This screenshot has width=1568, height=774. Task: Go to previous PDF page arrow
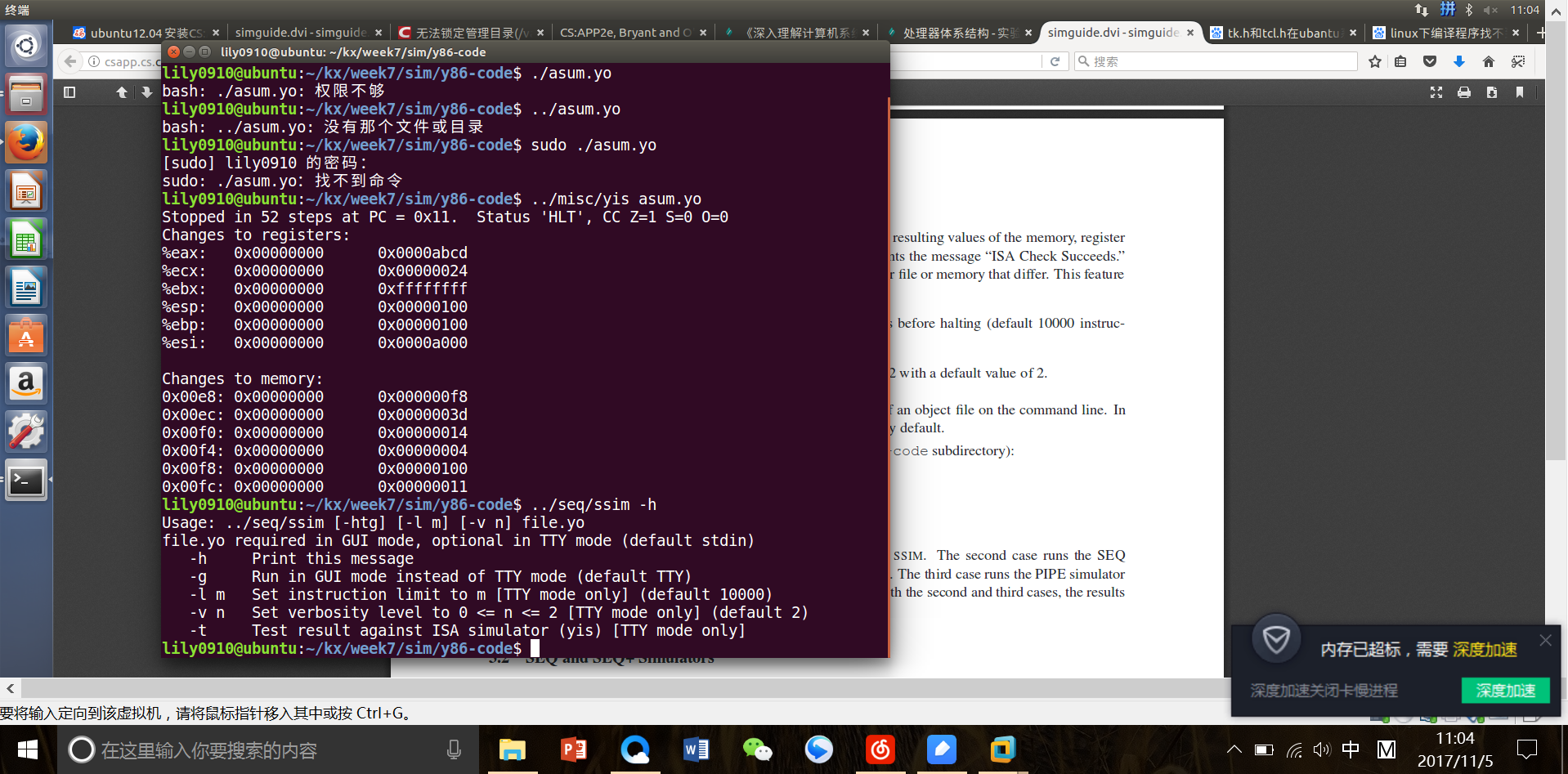[122, 92]
